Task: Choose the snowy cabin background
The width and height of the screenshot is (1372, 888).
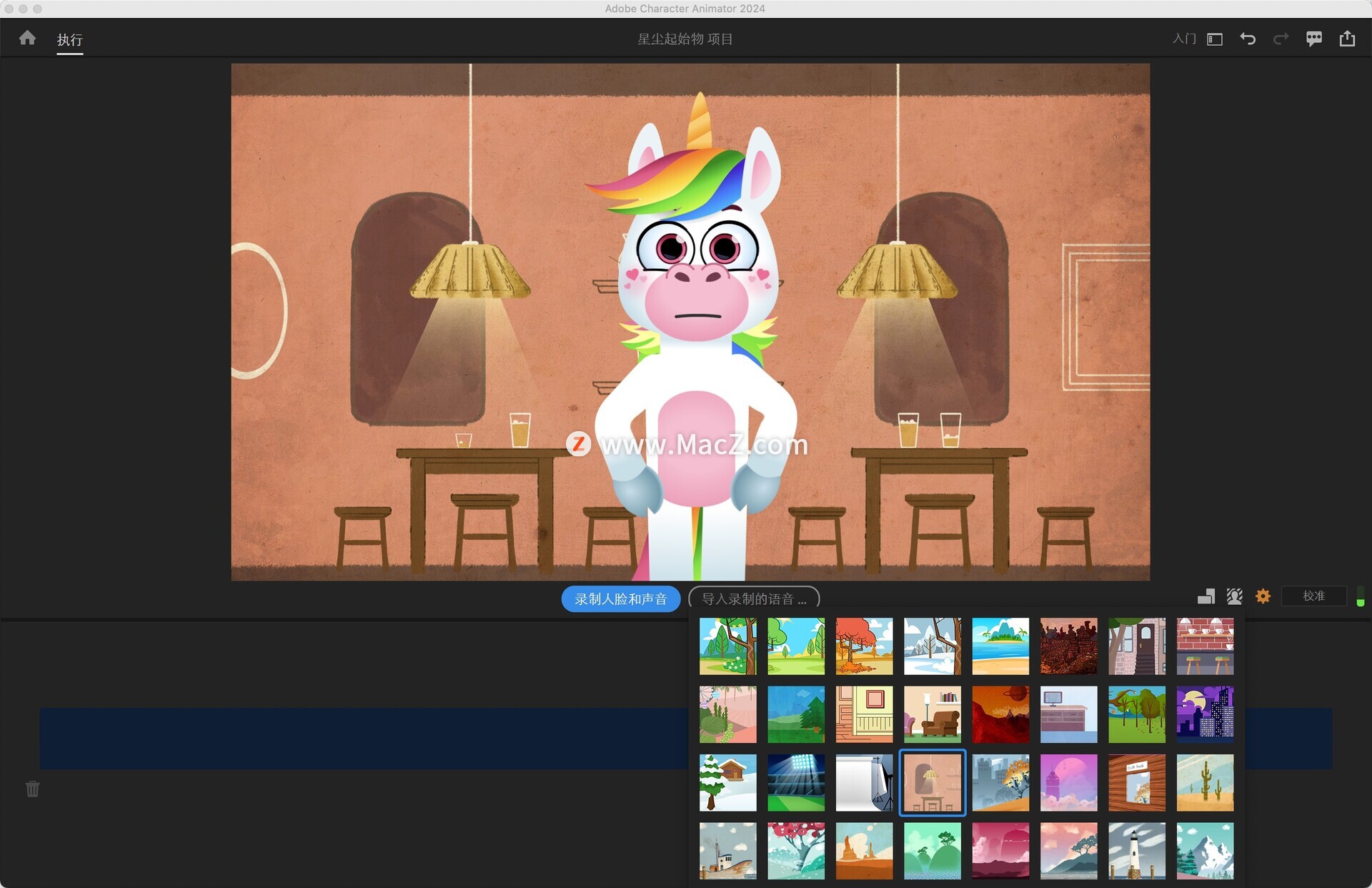Action: (x=728, y=783)
